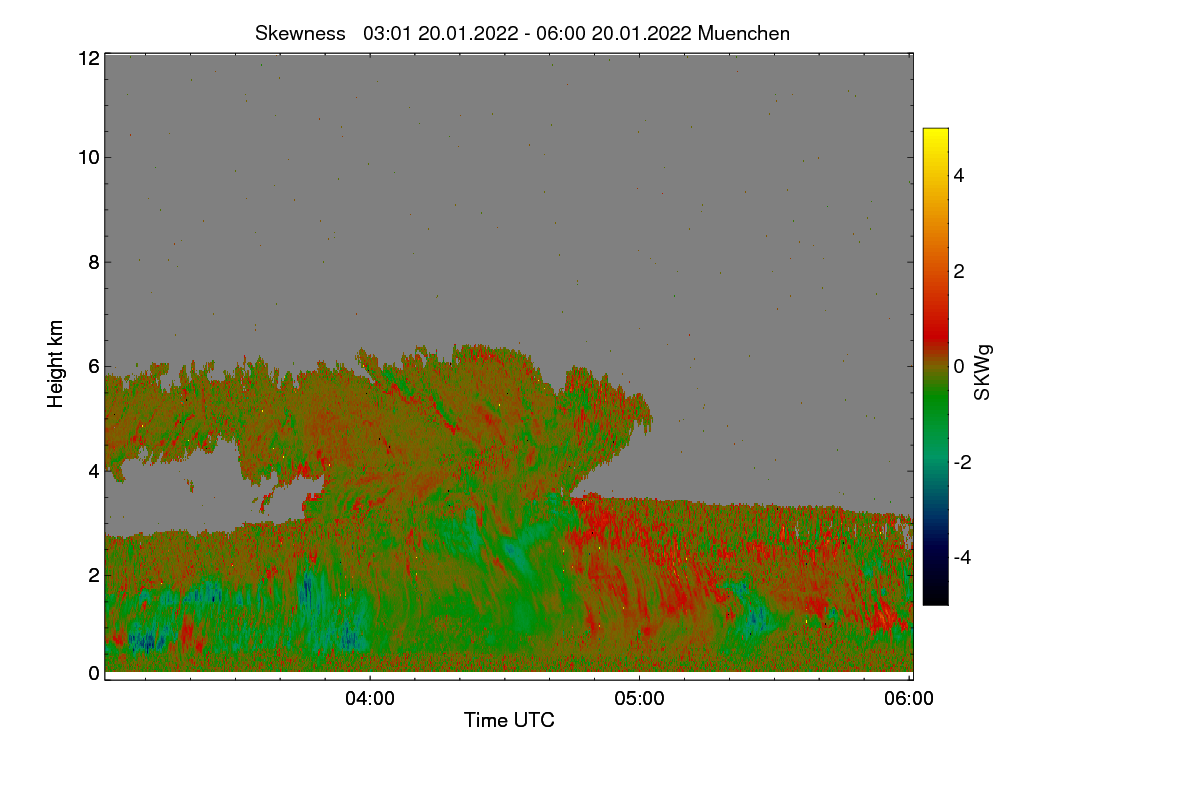Click the 04:00 time tick label
1200x800 pixels.
[x=370, y=699]
